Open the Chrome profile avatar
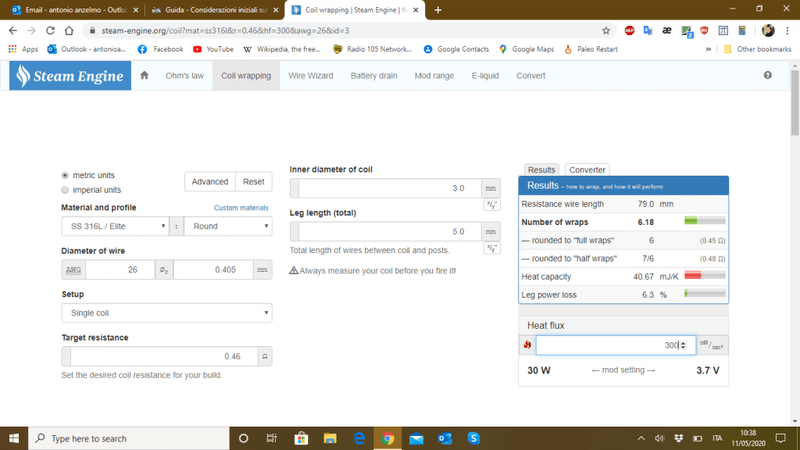The height and width of the screenshot is (450, 800). tap(768, 31)
